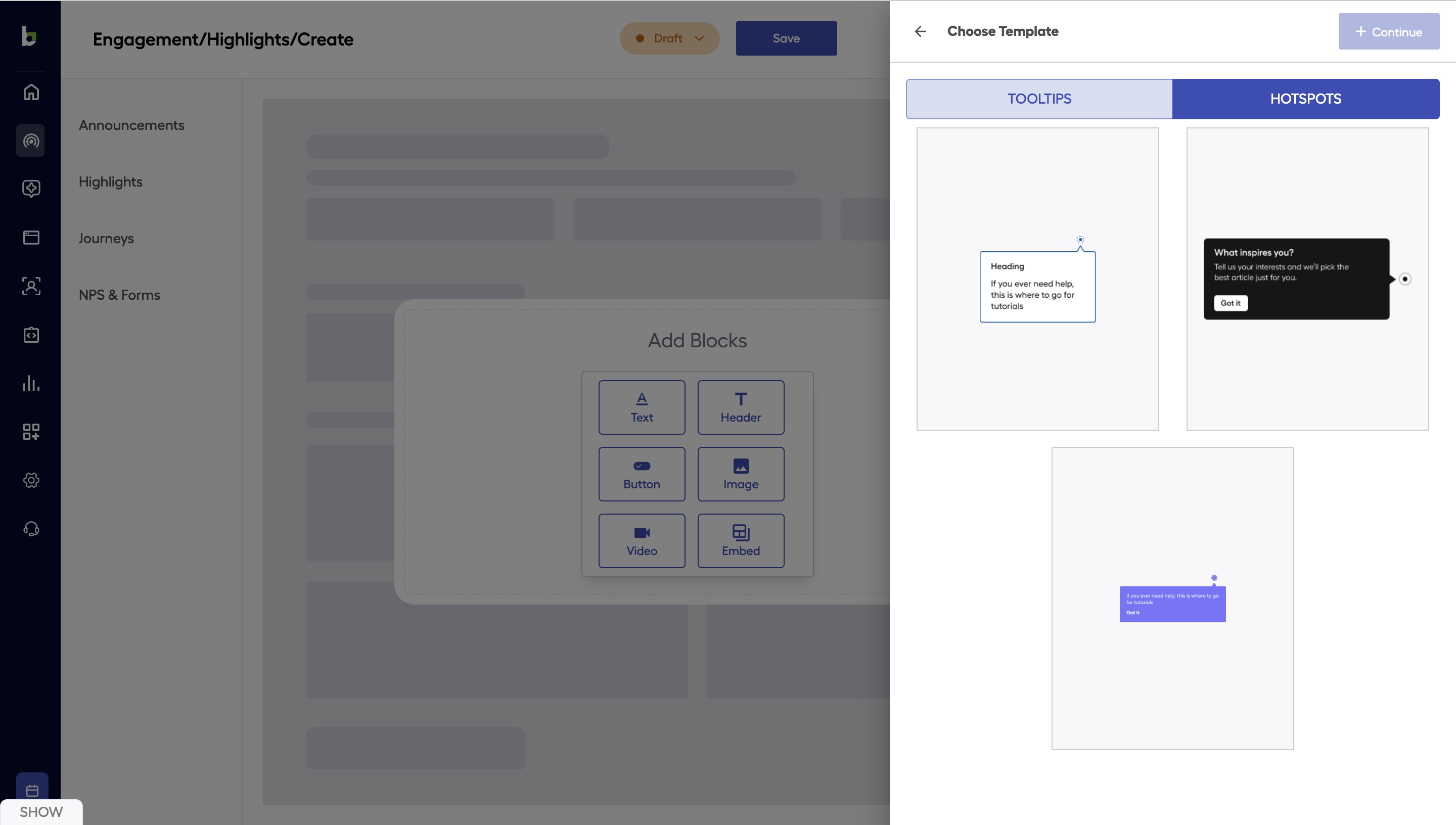This screenshot has width=1456, height=825.
Task: Add a Video block
Action: (642, 540)
